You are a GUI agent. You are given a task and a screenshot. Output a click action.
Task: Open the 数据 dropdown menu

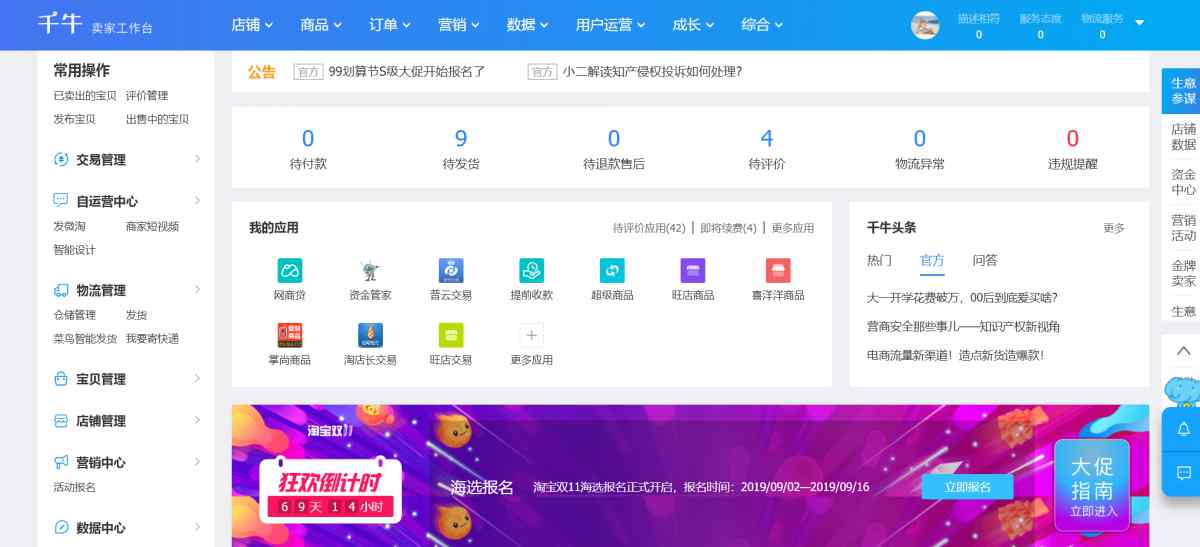pos(528,25)
